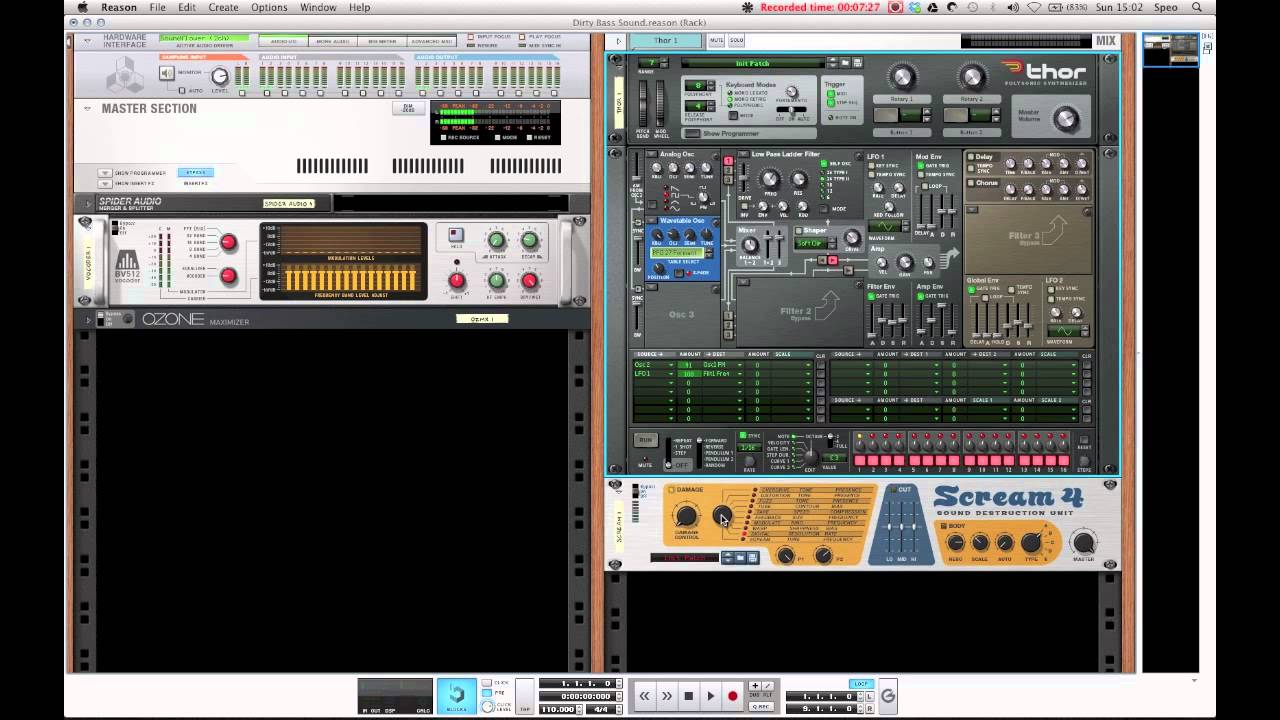Image resolution: width=1280 pixels, height=720 pixels.
Task: Click the transport Rewind button
Action: coord(645,696)
